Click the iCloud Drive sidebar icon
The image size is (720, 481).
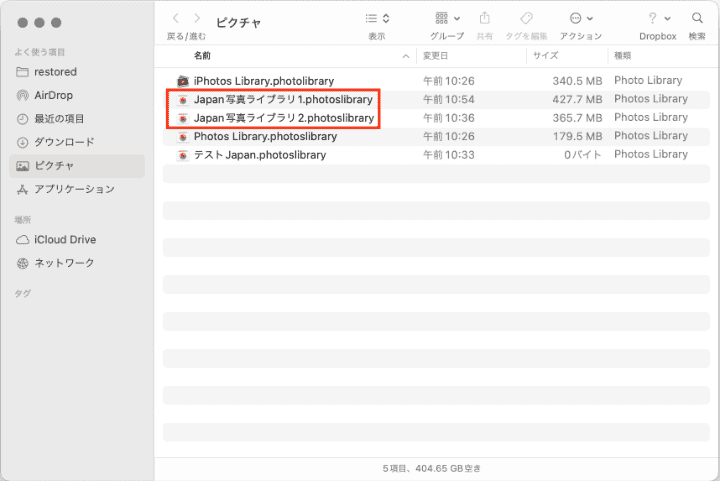click(23, 239)
